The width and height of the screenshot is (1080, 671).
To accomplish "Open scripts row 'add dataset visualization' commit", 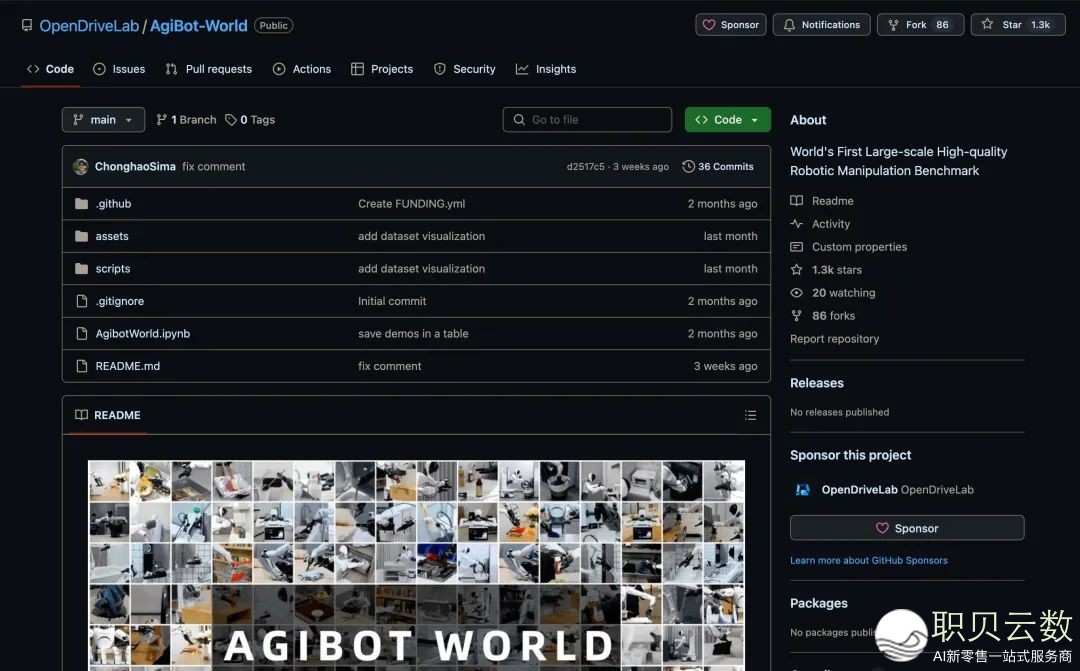I will click(422, 269).
